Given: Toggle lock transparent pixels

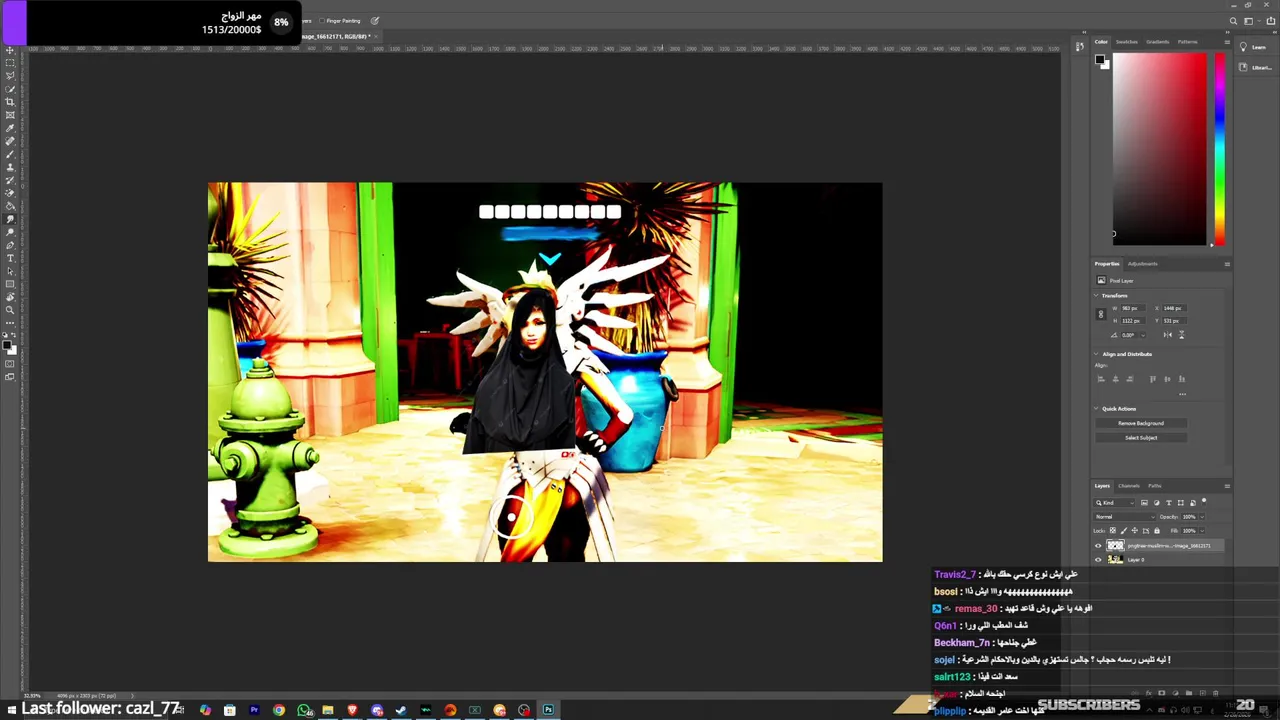Looking at the screenshot, I should [1113, 531].
